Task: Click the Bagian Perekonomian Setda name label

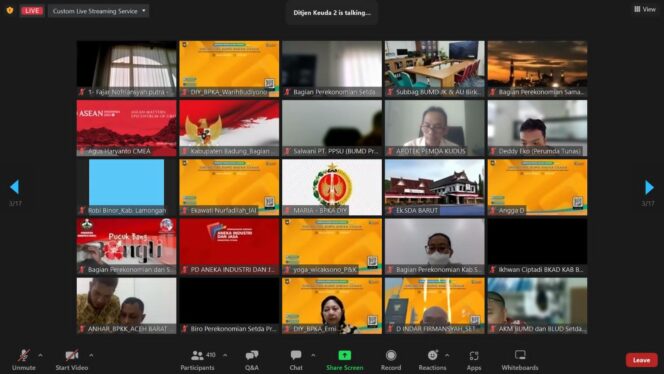Action: click(x=335, y=92)
